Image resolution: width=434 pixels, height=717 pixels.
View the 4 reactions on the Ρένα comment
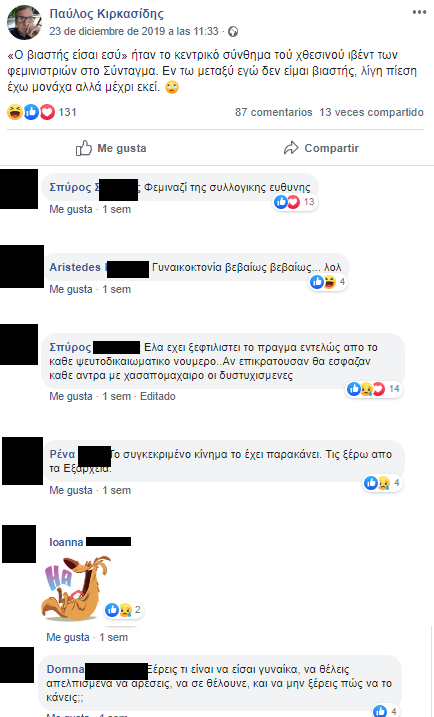tap(383, 483)
